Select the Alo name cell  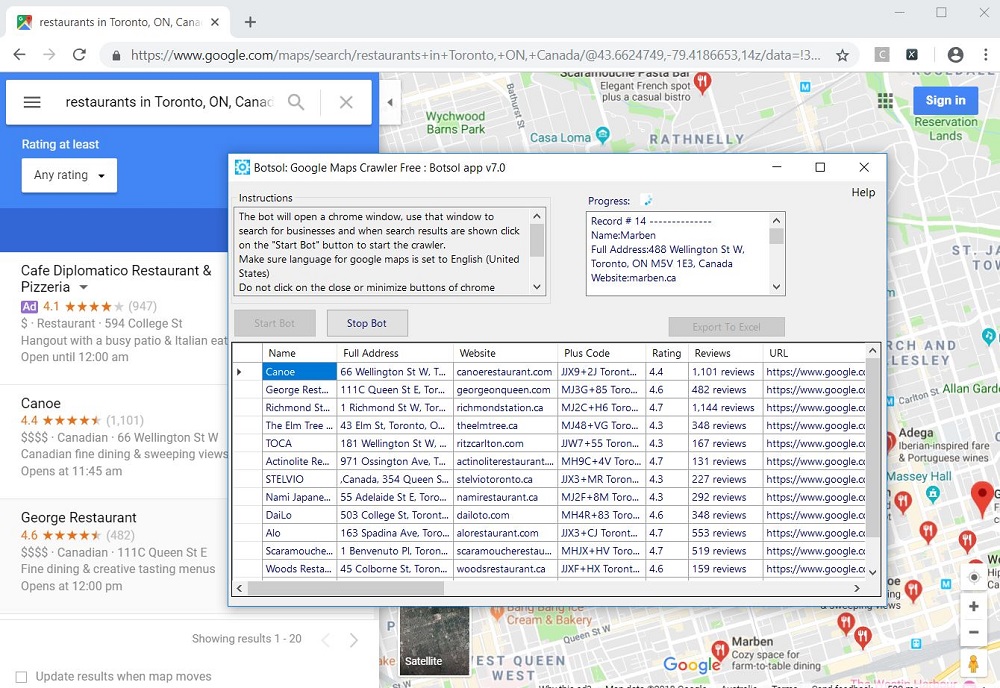point(299,533)
